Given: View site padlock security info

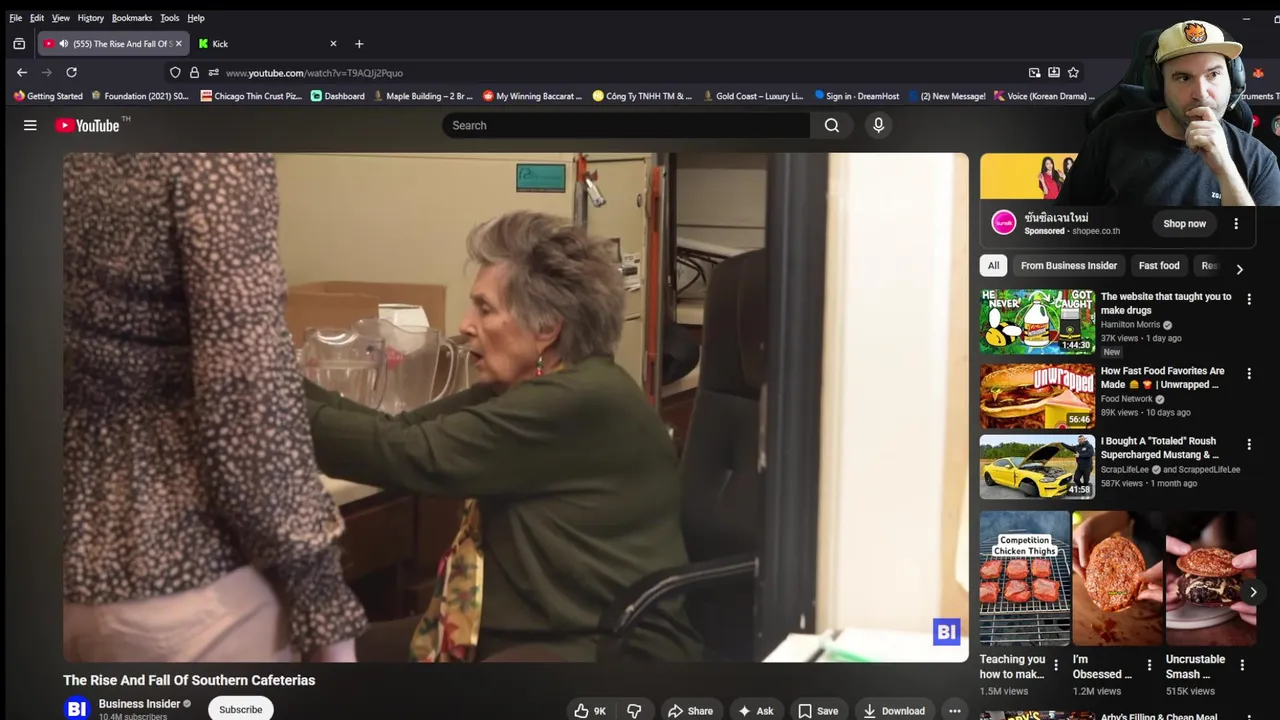Looking at the screenshot, I should pos(194,72).
